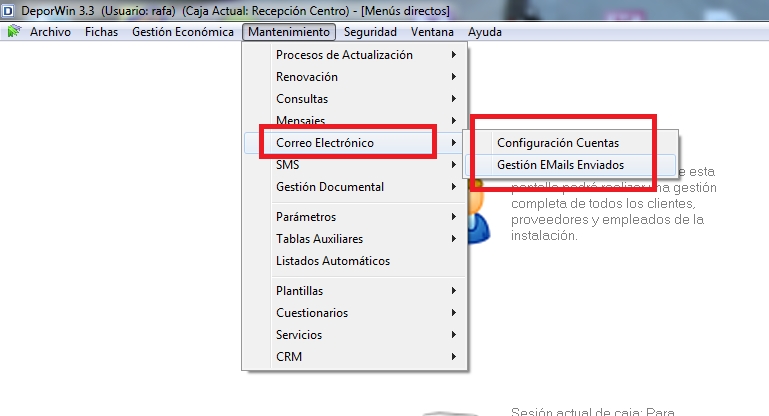Viewport: 769px width, 416px height.
Task: Expand the Cuestionarios submenu arrow
Action: coord(454,313)
